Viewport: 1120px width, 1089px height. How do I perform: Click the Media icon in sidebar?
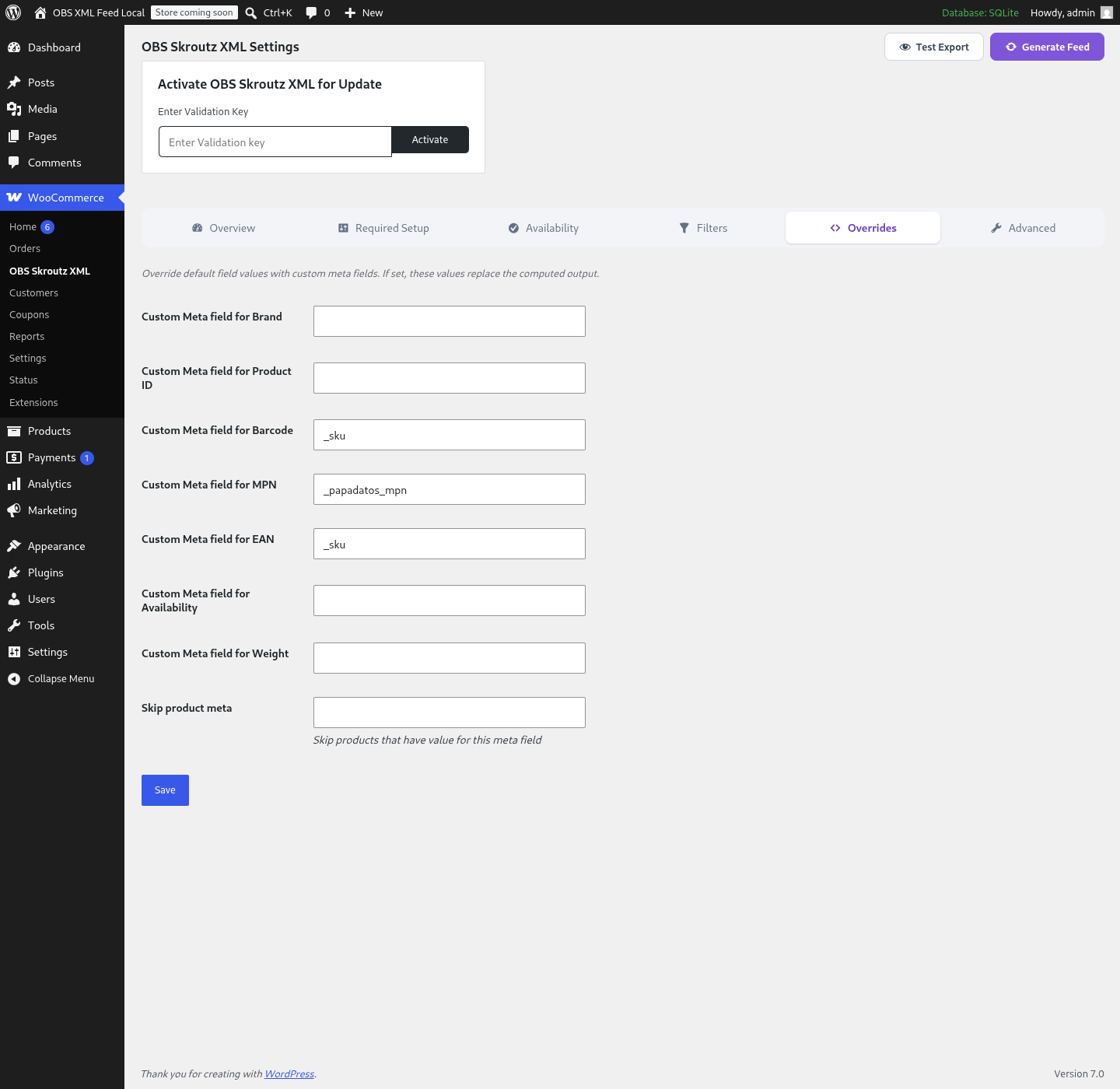[14, 109]
